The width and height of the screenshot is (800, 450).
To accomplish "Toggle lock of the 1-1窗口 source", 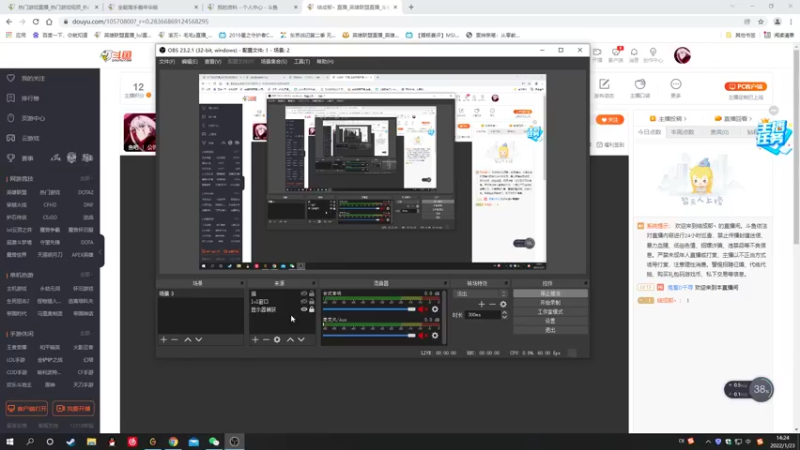I will (312, 302).
